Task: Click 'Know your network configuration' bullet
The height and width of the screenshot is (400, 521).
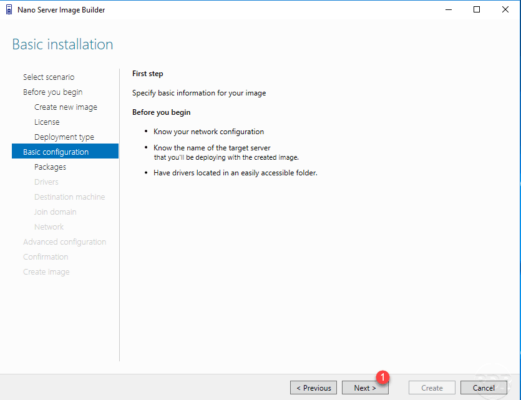Action: (x=209, y=132)
